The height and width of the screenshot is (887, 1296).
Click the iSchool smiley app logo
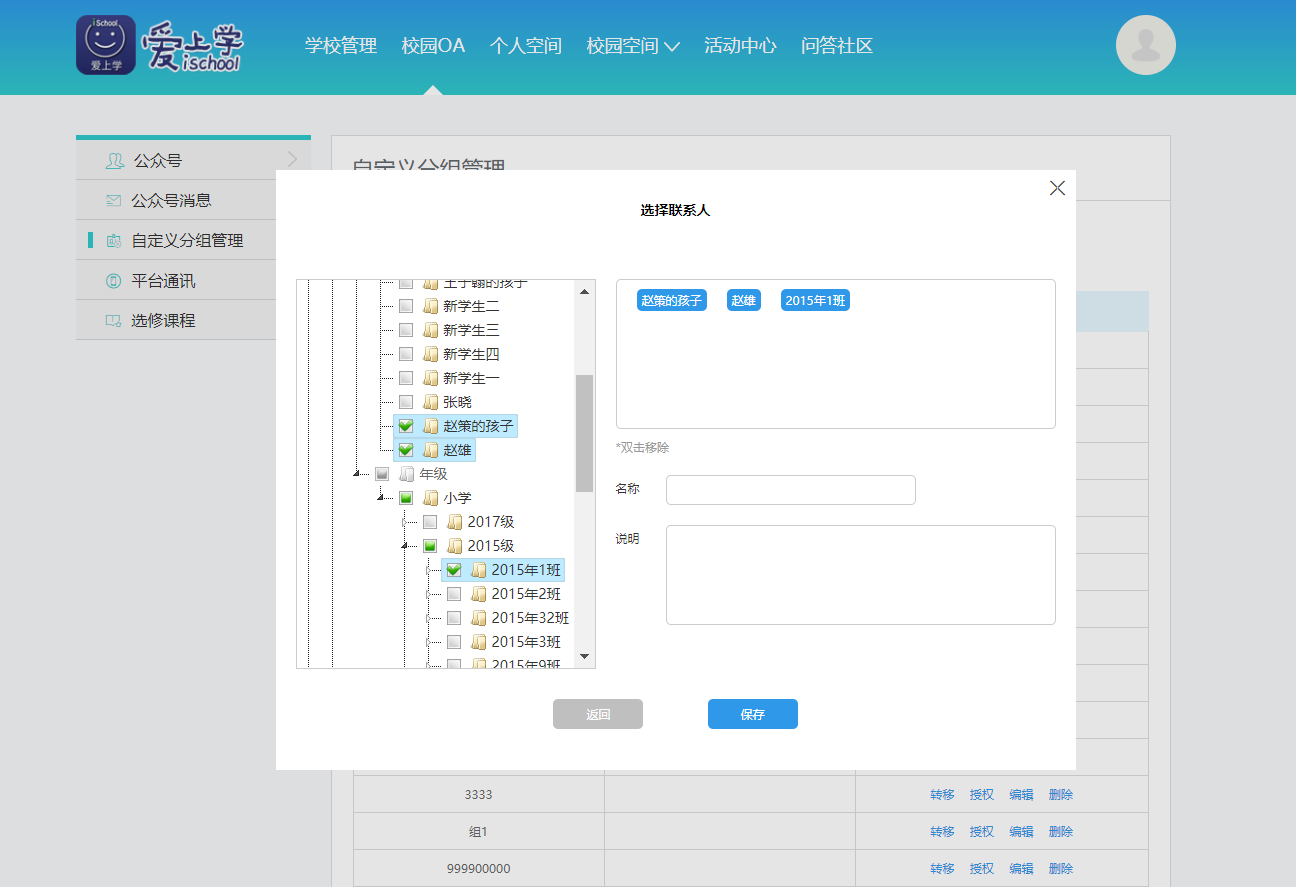tap(106, 45)
